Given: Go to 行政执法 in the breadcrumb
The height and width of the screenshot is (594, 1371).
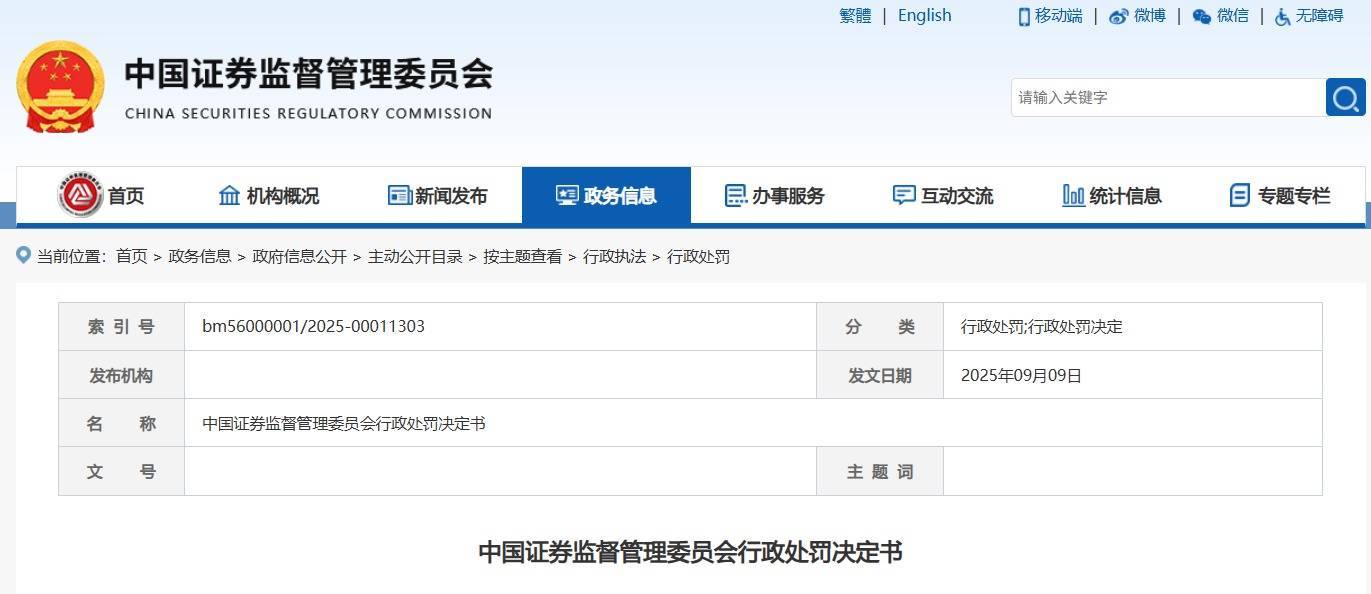Looking at the screenshot, I should [615, 257].
